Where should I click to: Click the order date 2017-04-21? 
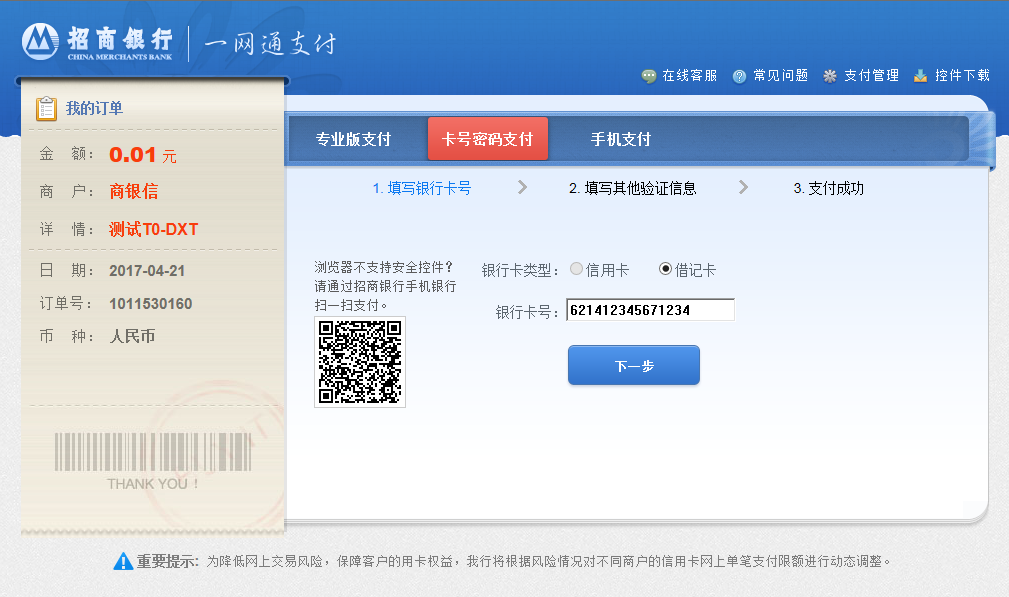[x=147, y=271]
